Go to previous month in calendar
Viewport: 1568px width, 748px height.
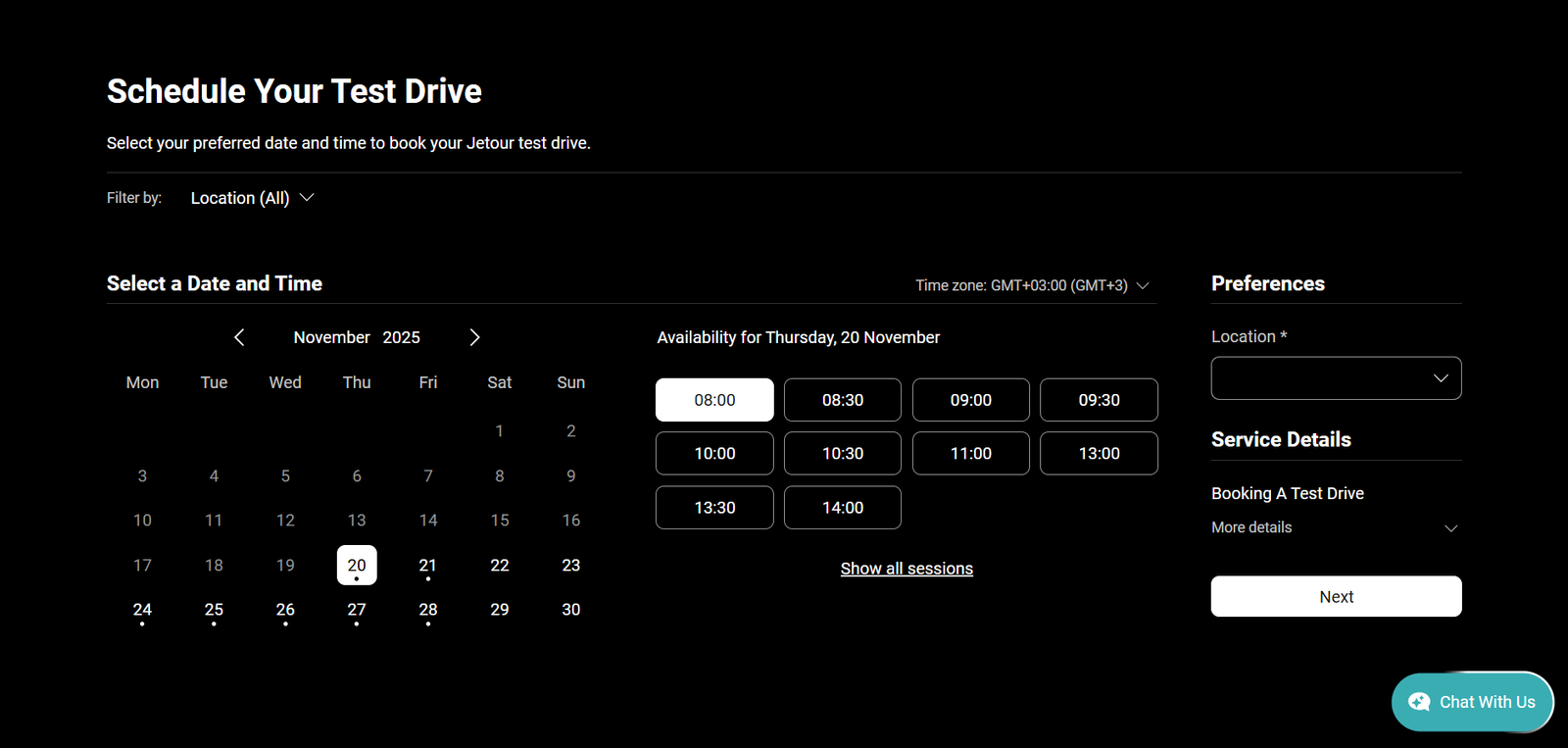point(239,337)
